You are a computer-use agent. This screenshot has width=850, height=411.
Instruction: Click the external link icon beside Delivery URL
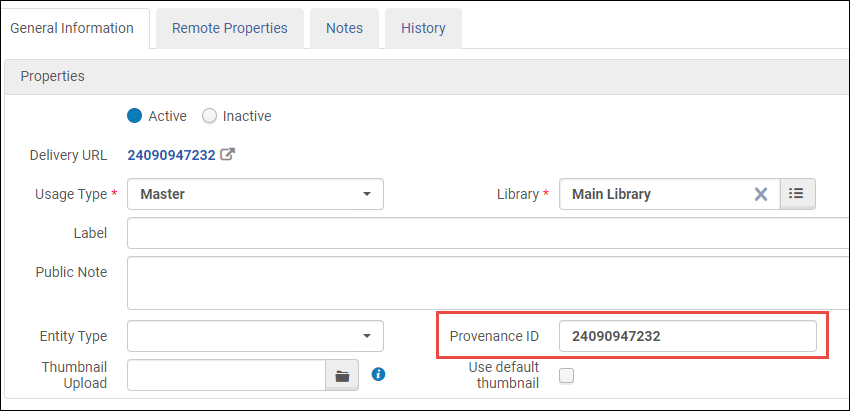(228, 155)
